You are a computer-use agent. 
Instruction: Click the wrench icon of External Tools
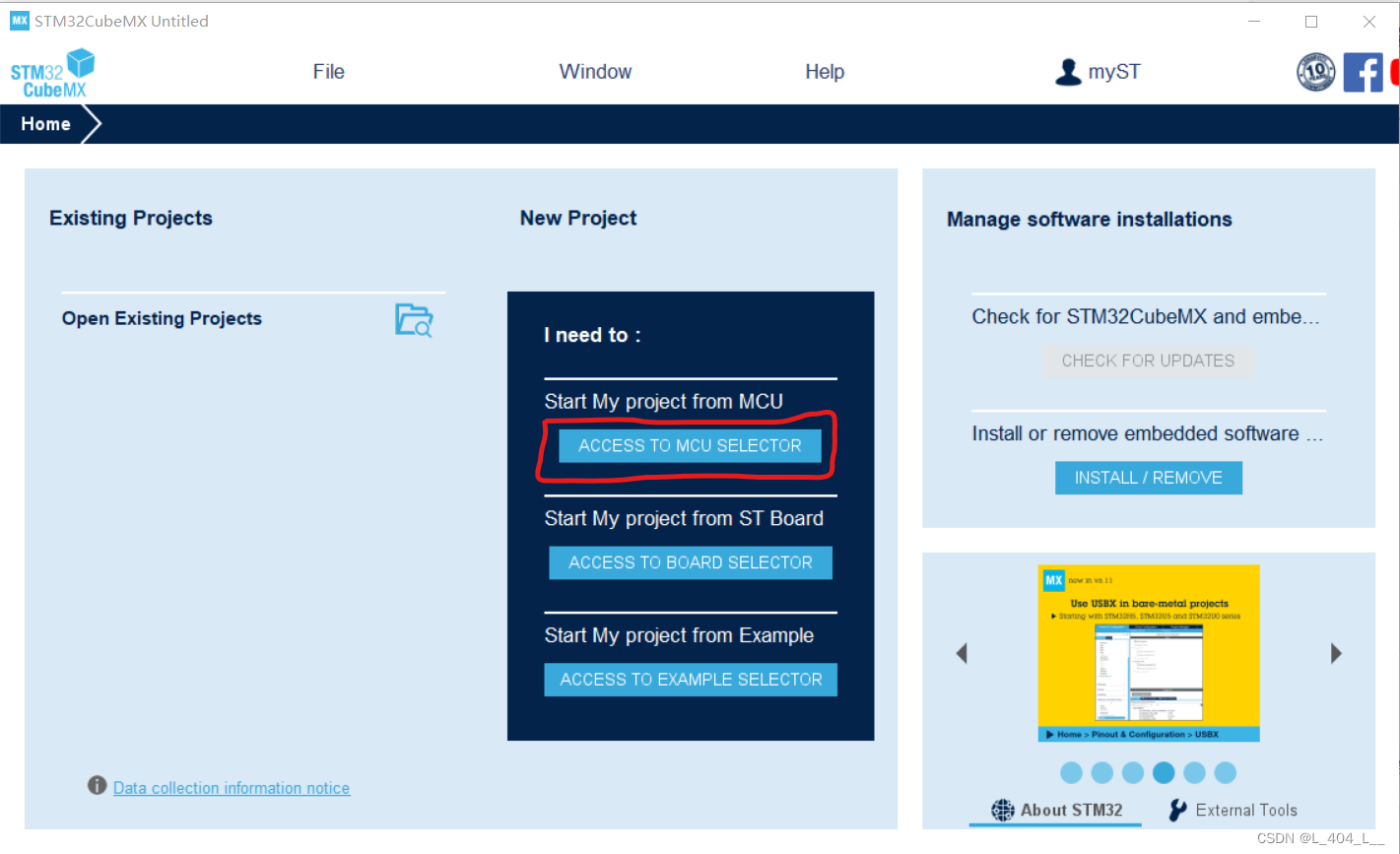(x=1178, y=810)
